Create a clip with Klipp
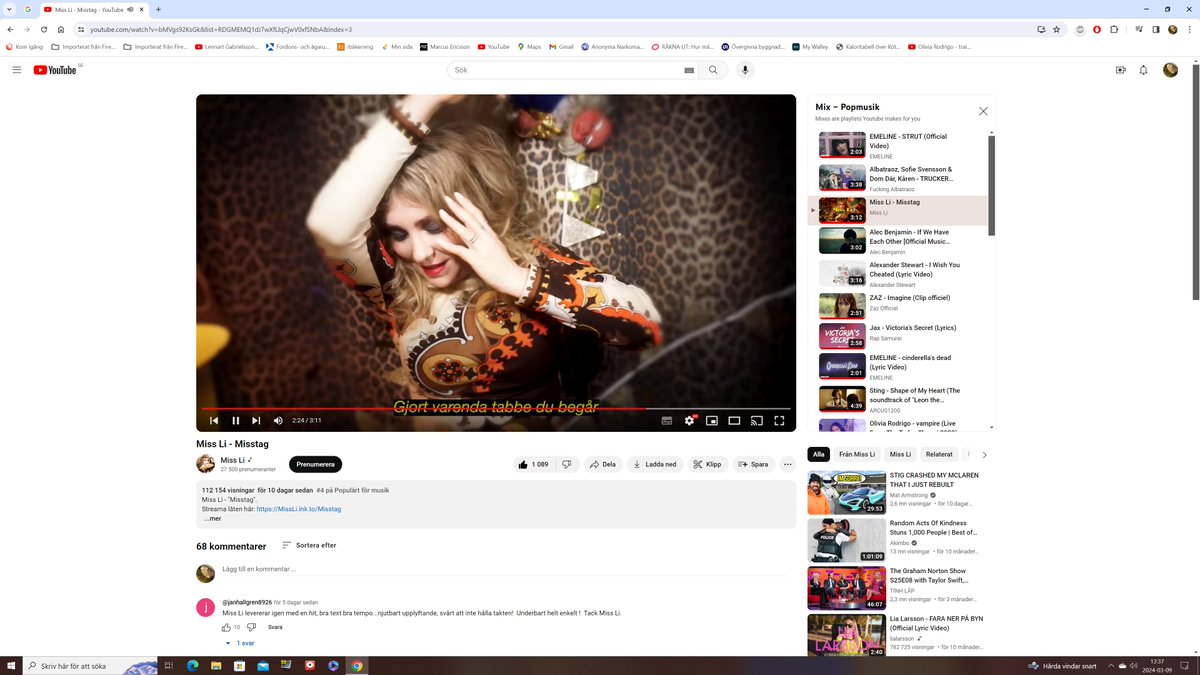This screenshot has height=675, width=1200. pos(708,464)
